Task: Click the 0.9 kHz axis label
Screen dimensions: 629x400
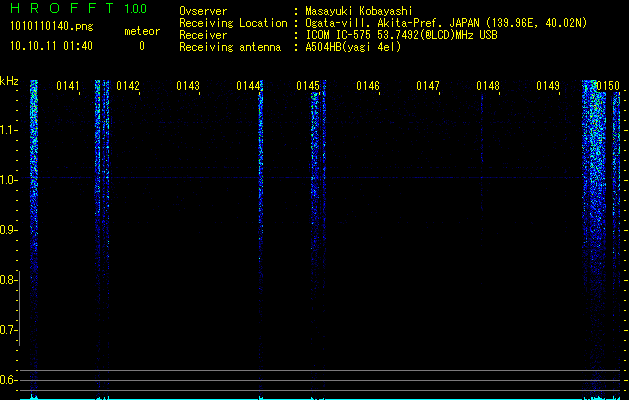Action: [x=8, y=230]
